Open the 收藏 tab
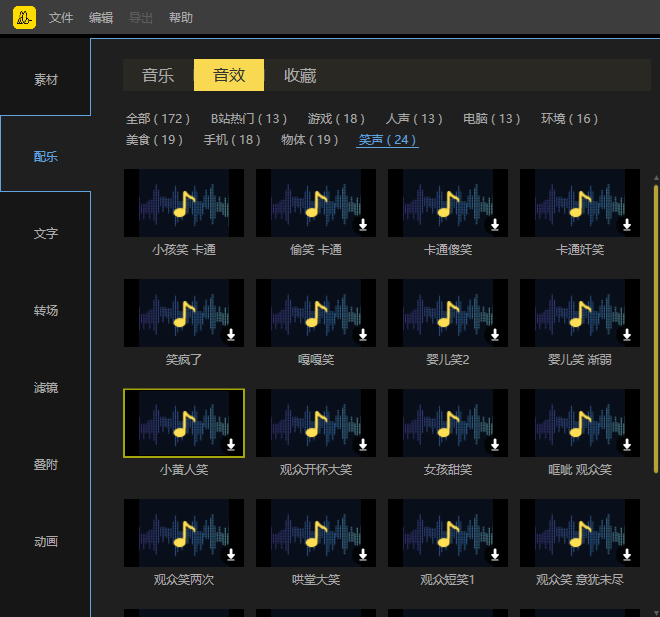The height and width of the screenshot is (617, 660). pyautogui.click(x=300, y=75)
